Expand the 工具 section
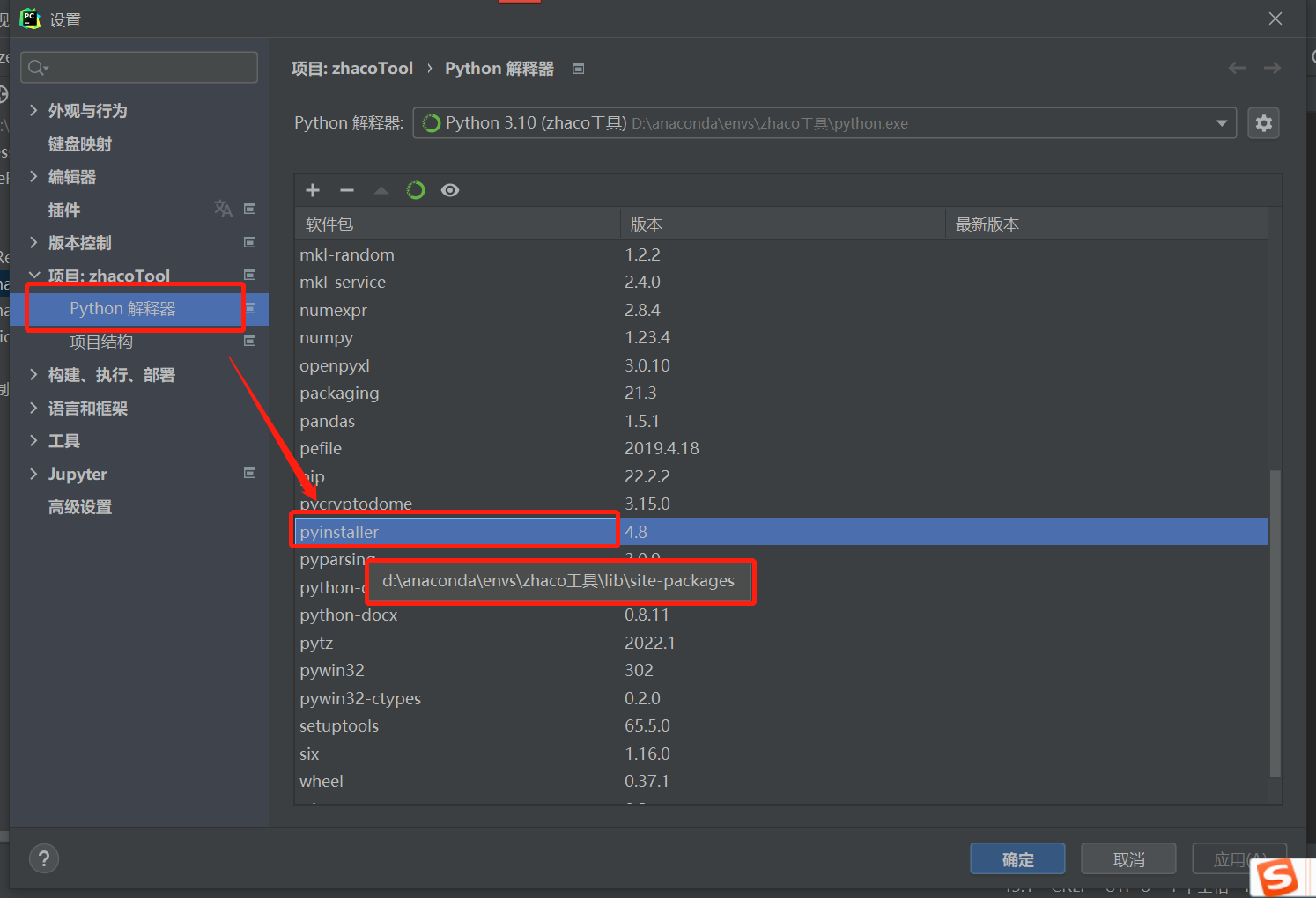Screen dimensions: 1316x898 [x=33, y=440]
